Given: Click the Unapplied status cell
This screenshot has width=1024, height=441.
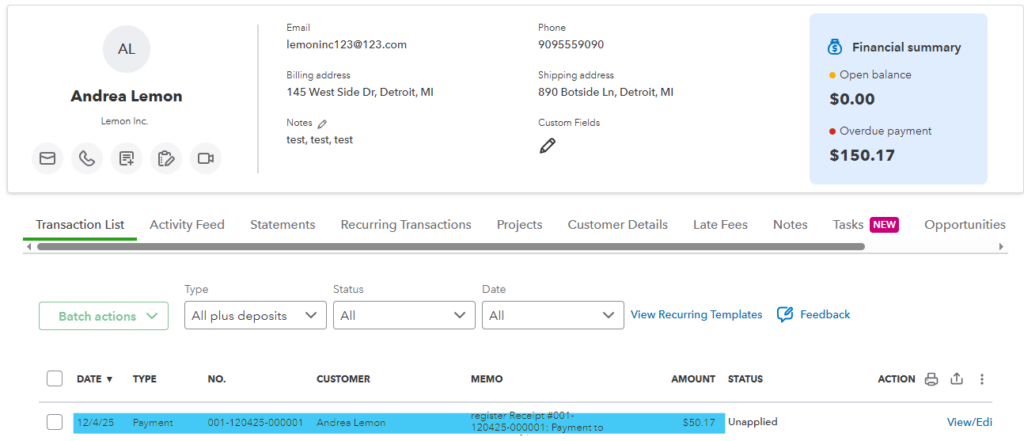Looking at the screenshot, I should (752, 422).
